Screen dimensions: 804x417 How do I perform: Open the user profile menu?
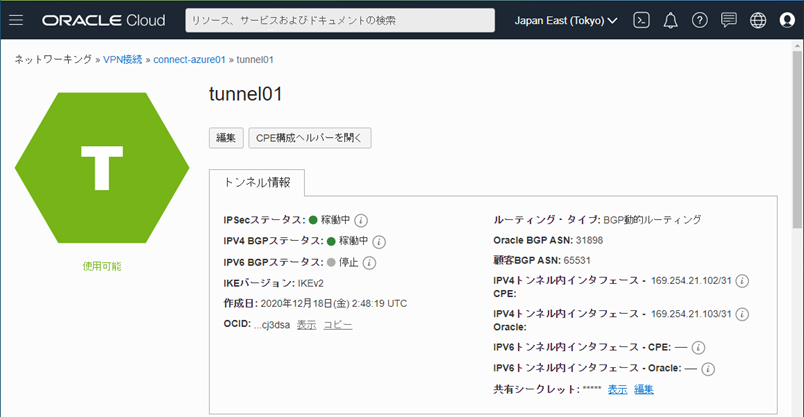click(787, 20)
